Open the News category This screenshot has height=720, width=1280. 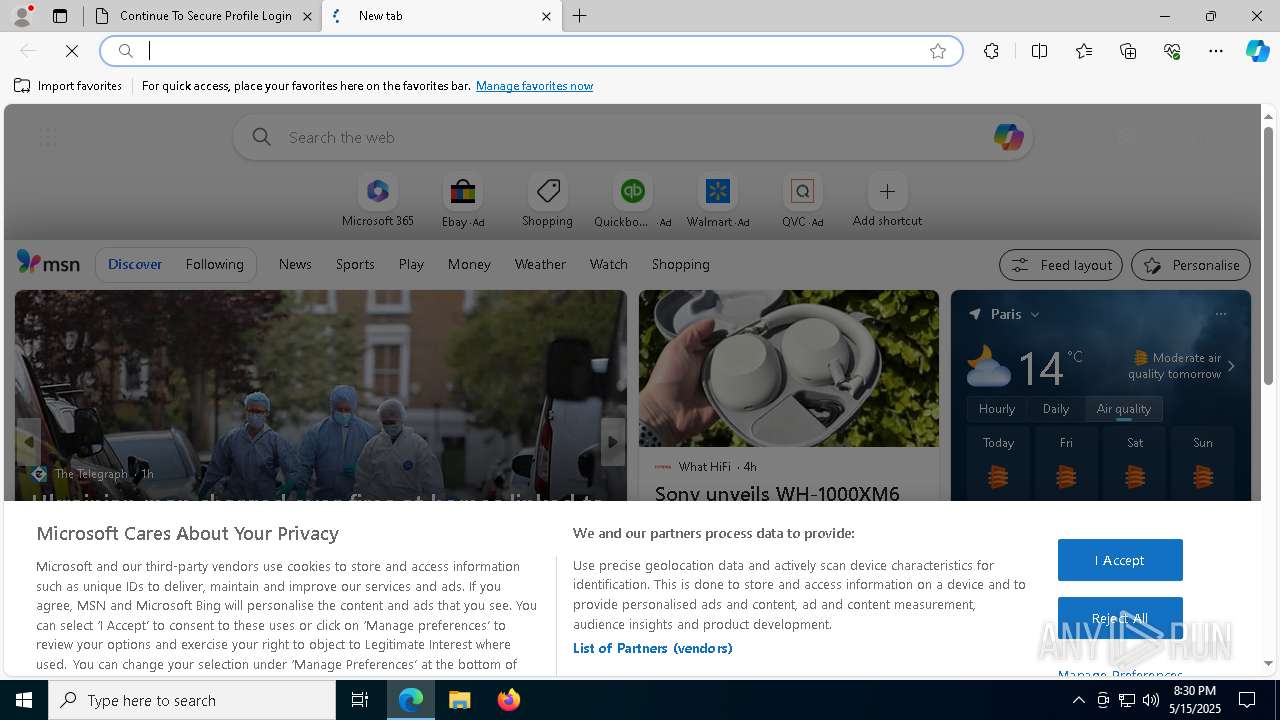click(x=295, y=264)
